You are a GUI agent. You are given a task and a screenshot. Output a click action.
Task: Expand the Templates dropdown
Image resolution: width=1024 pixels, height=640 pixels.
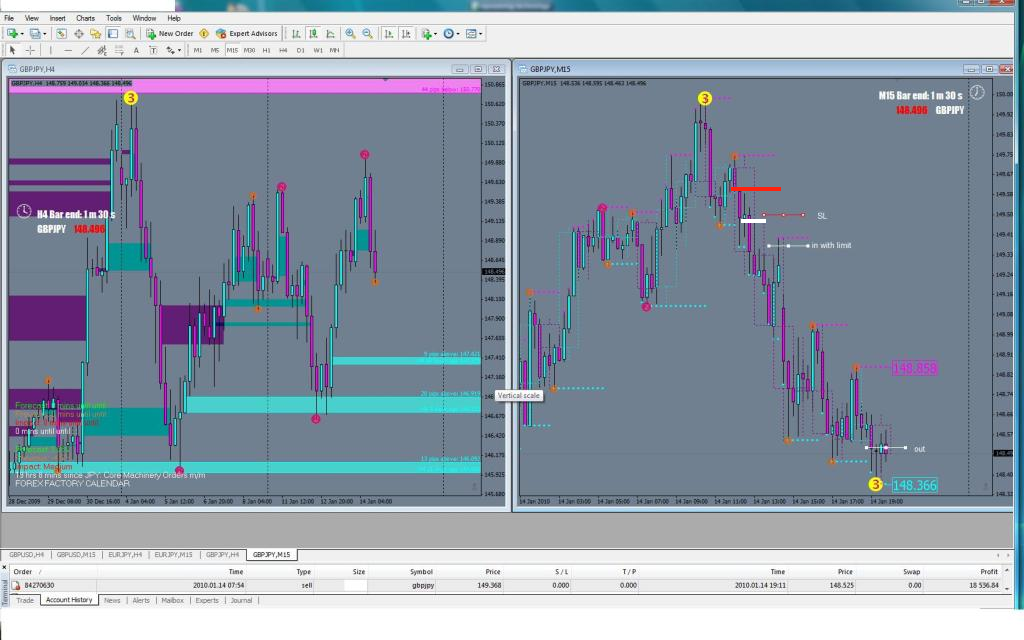[481, 33]
